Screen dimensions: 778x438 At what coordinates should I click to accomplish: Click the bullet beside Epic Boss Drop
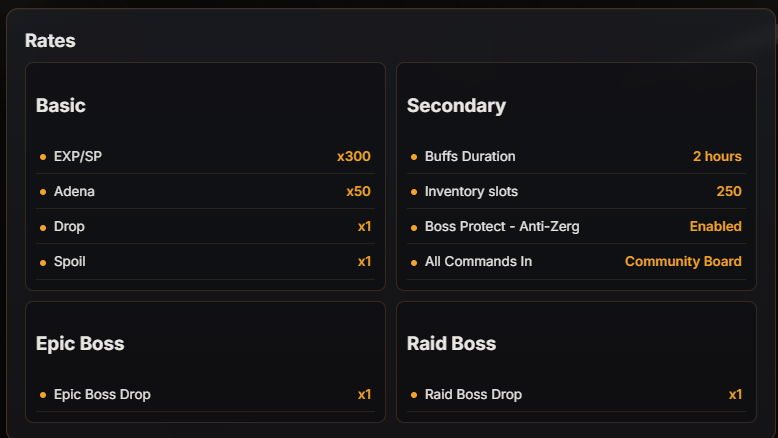(x=43, y=395)
